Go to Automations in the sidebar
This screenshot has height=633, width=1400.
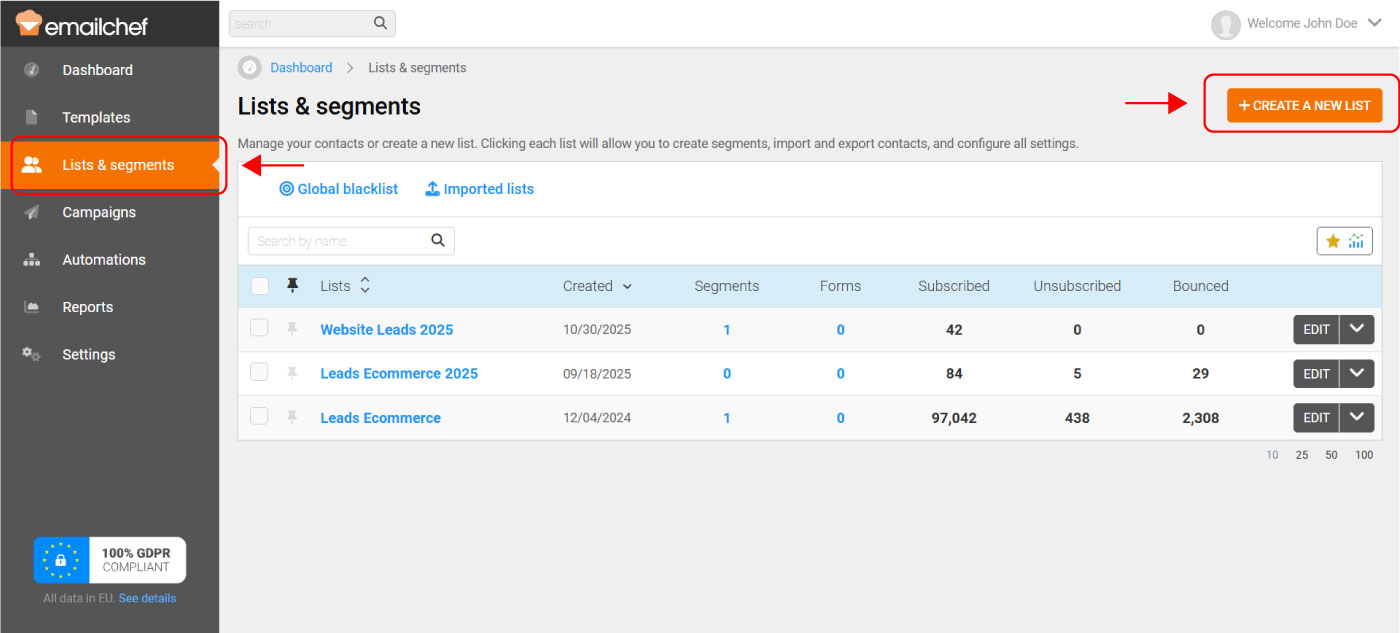(x=103, y=260)
